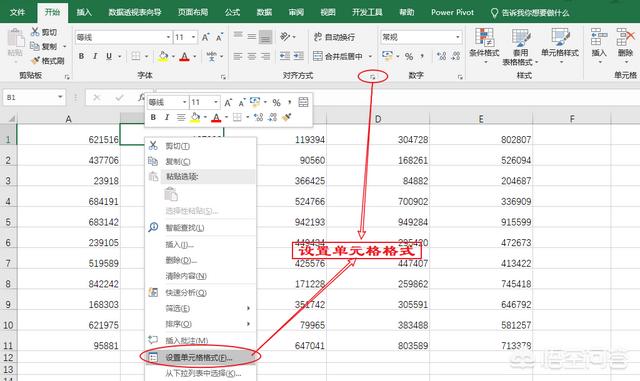This screenshot has width=640, height=381.
Task: Choose 智能查找(L) from the context menu
Action: 200,227
